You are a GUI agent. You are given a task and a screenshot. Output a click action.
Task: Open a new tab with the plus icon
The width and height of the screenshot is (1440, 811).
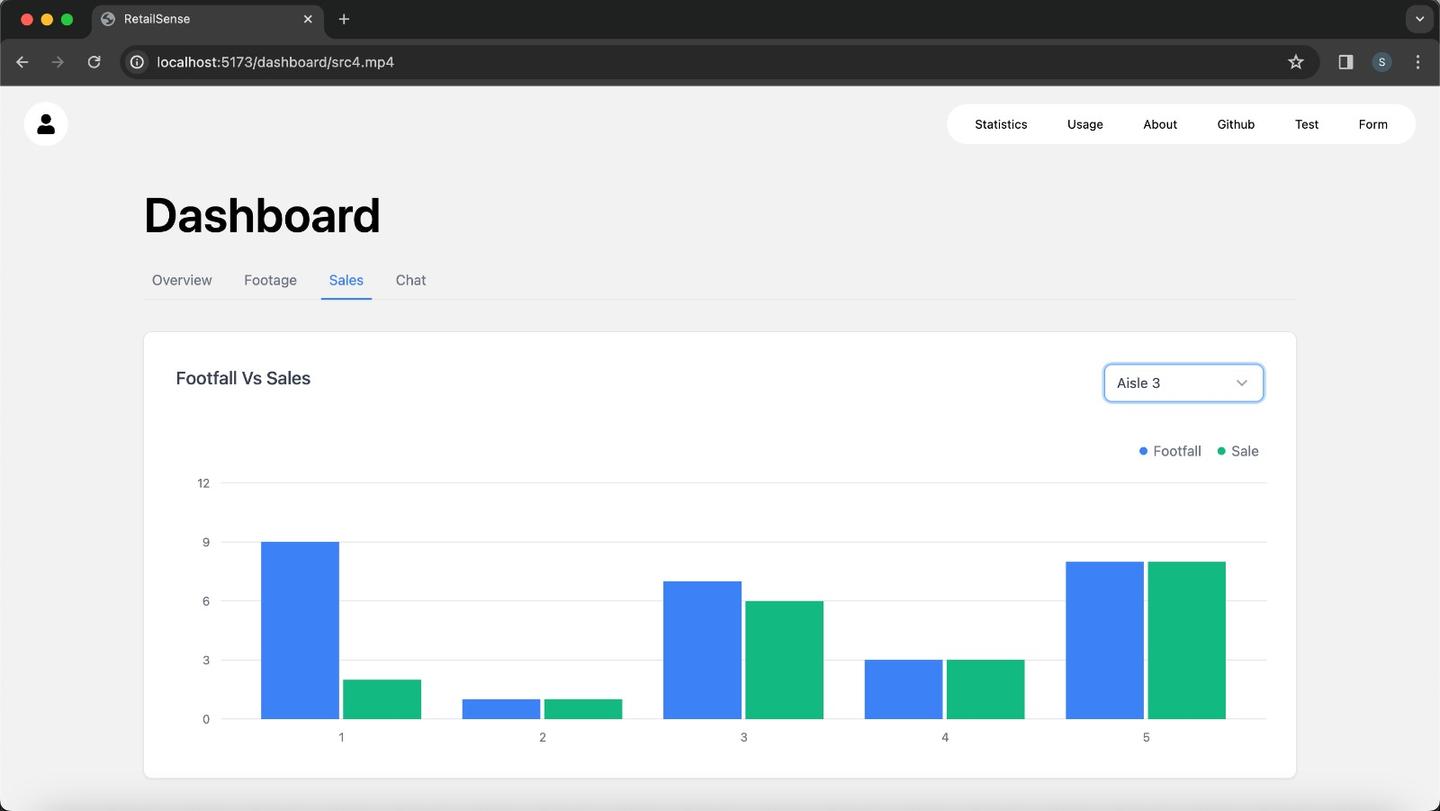point(344,19)
